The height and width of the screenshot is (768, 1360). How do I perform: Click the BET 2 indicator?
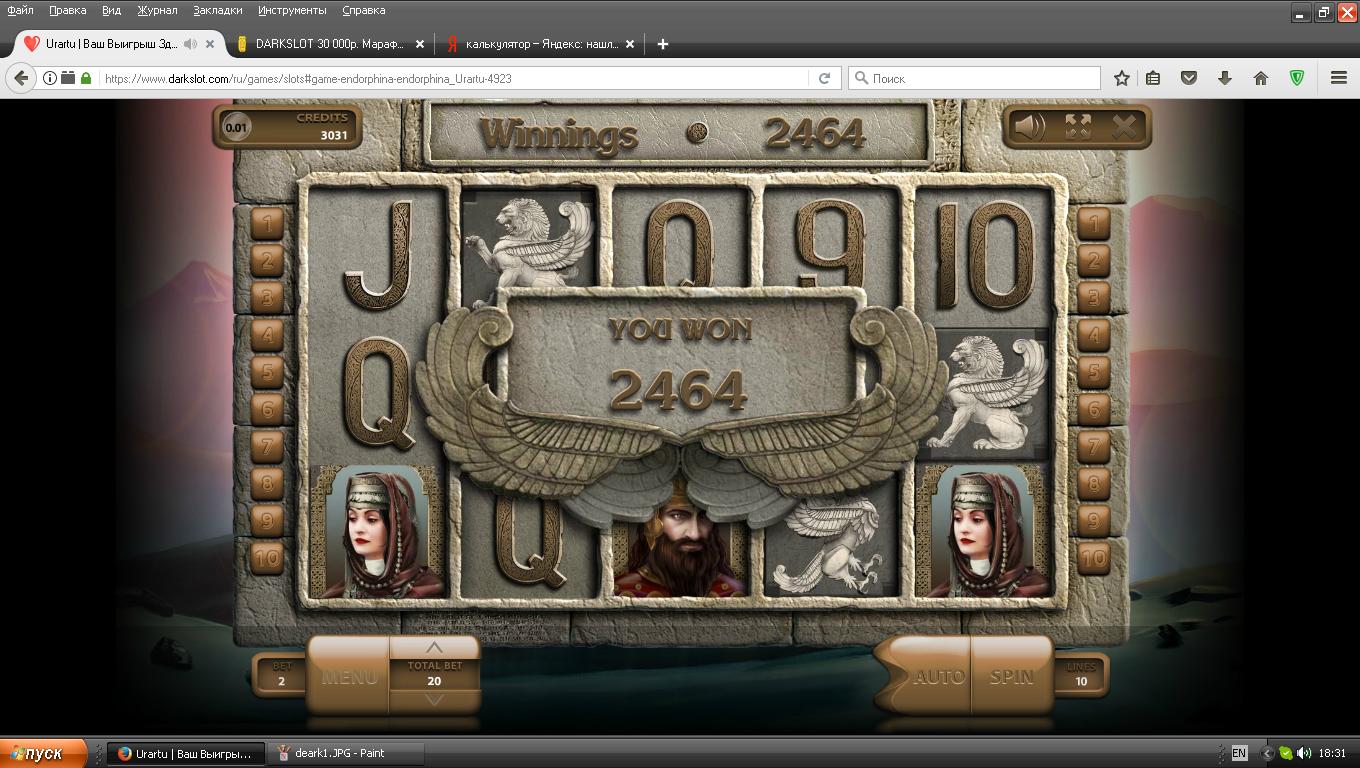281,675
